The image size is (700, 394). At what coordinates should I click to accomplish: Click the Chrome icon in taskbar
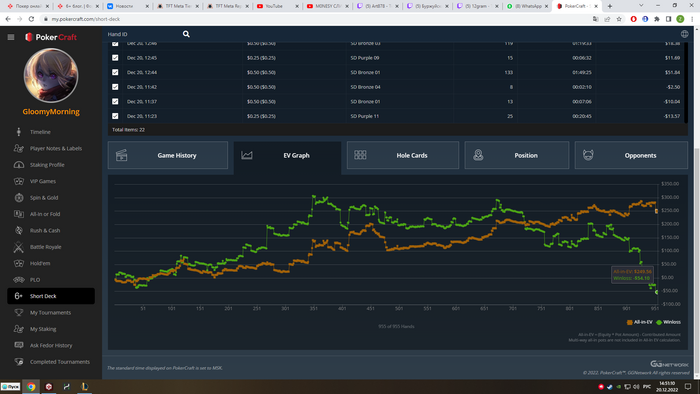(31, 387)
